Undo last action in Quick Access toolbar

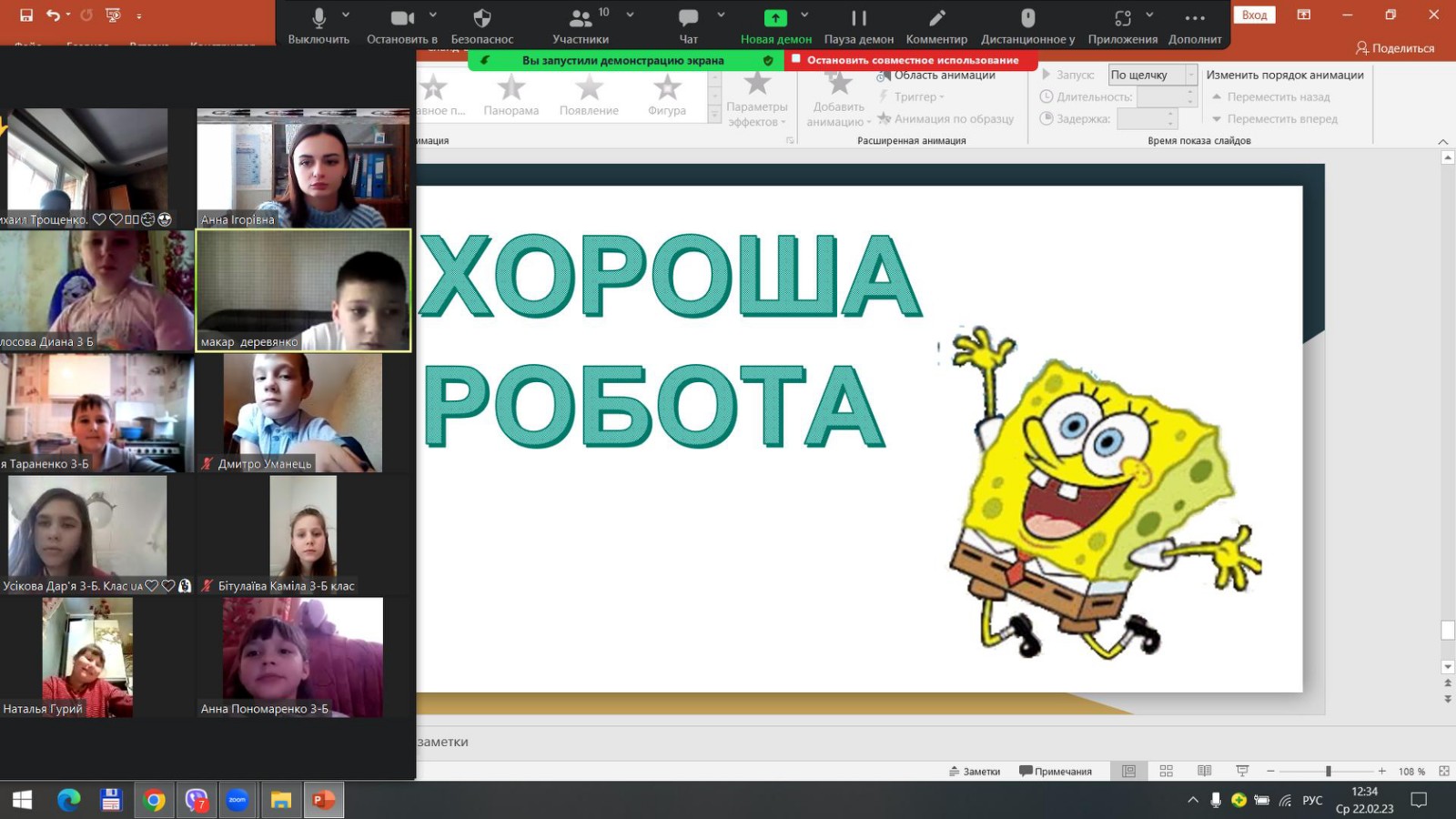tap(53, 15)
